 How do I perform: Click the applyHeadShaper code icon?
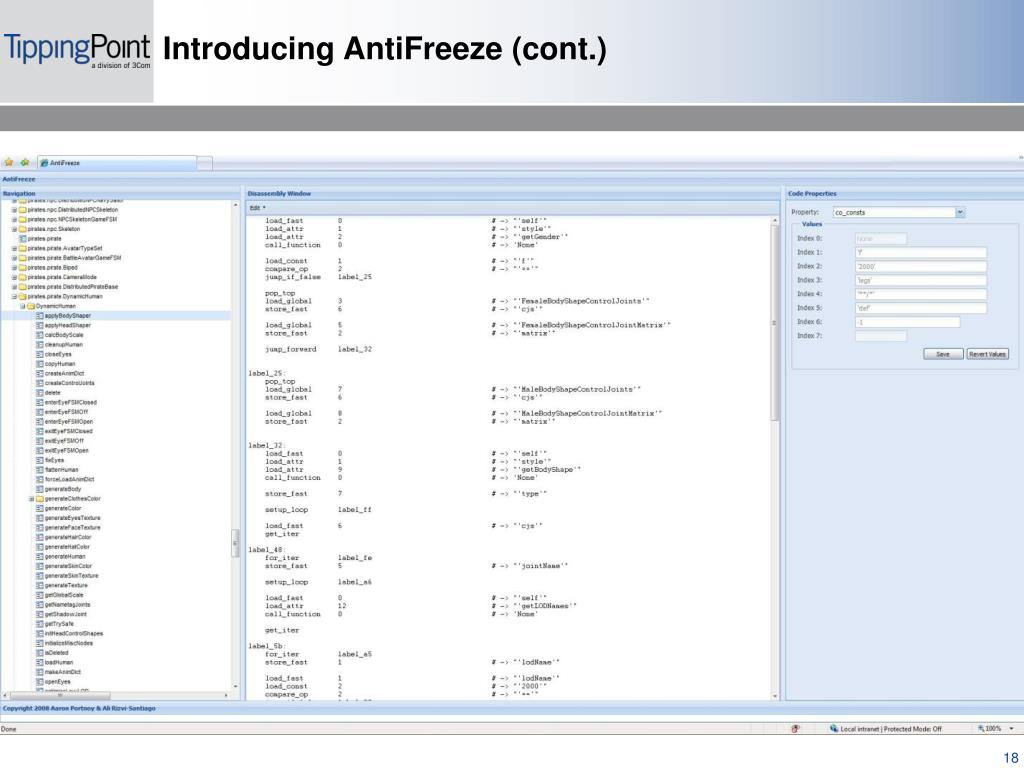tap(40, 325)
